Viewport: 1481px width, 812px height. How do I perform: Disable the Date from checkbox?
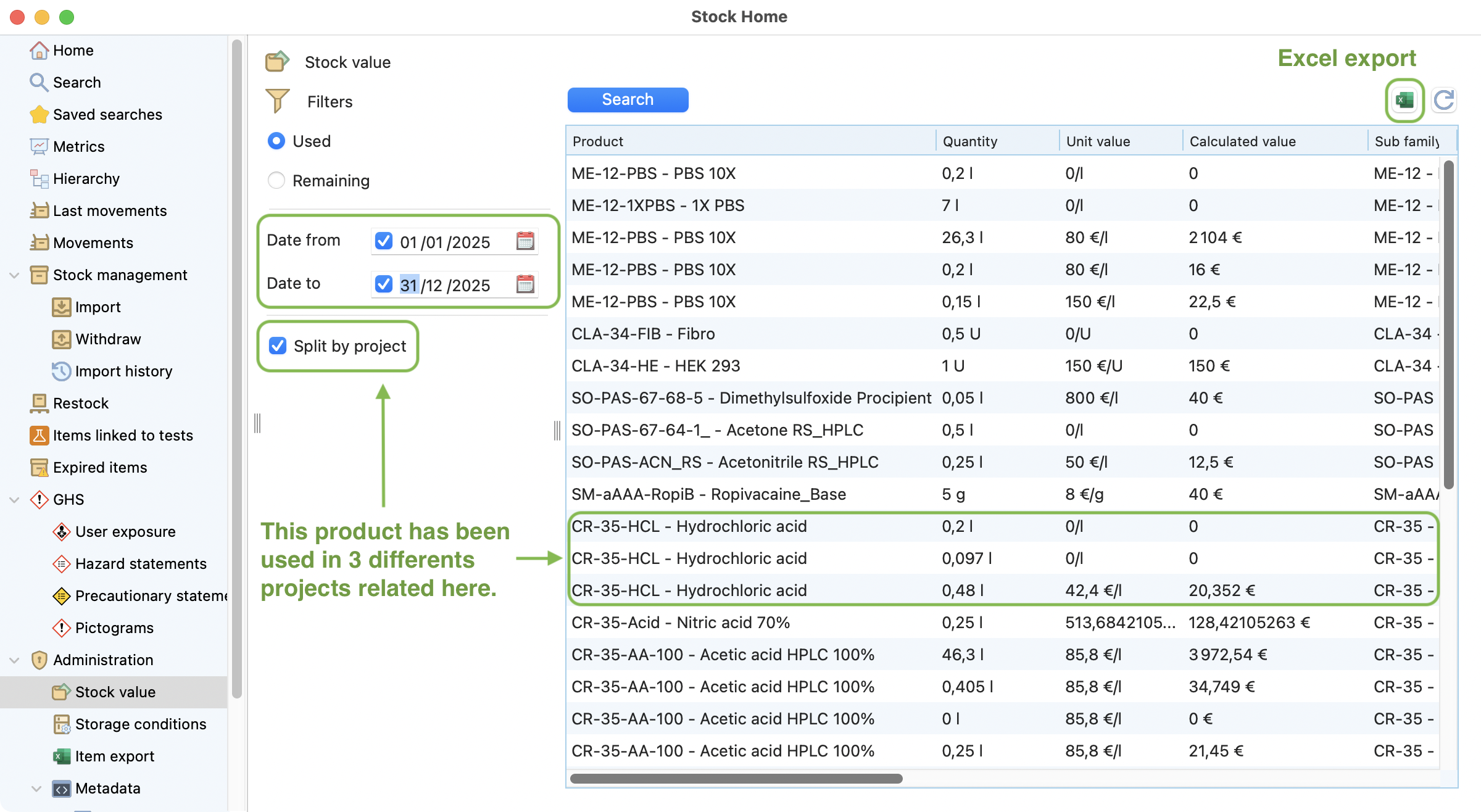coord(384,241)
